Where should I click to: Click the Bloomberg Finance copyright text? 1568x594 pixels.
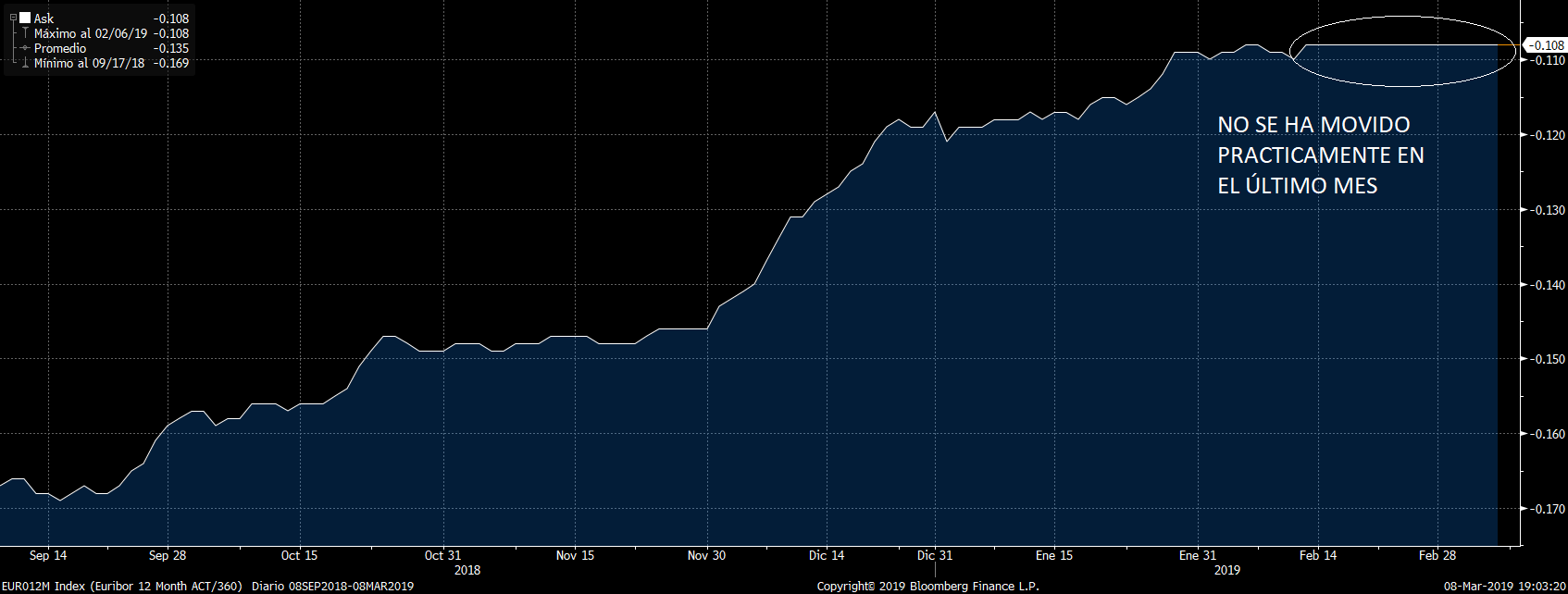(927, 586)
